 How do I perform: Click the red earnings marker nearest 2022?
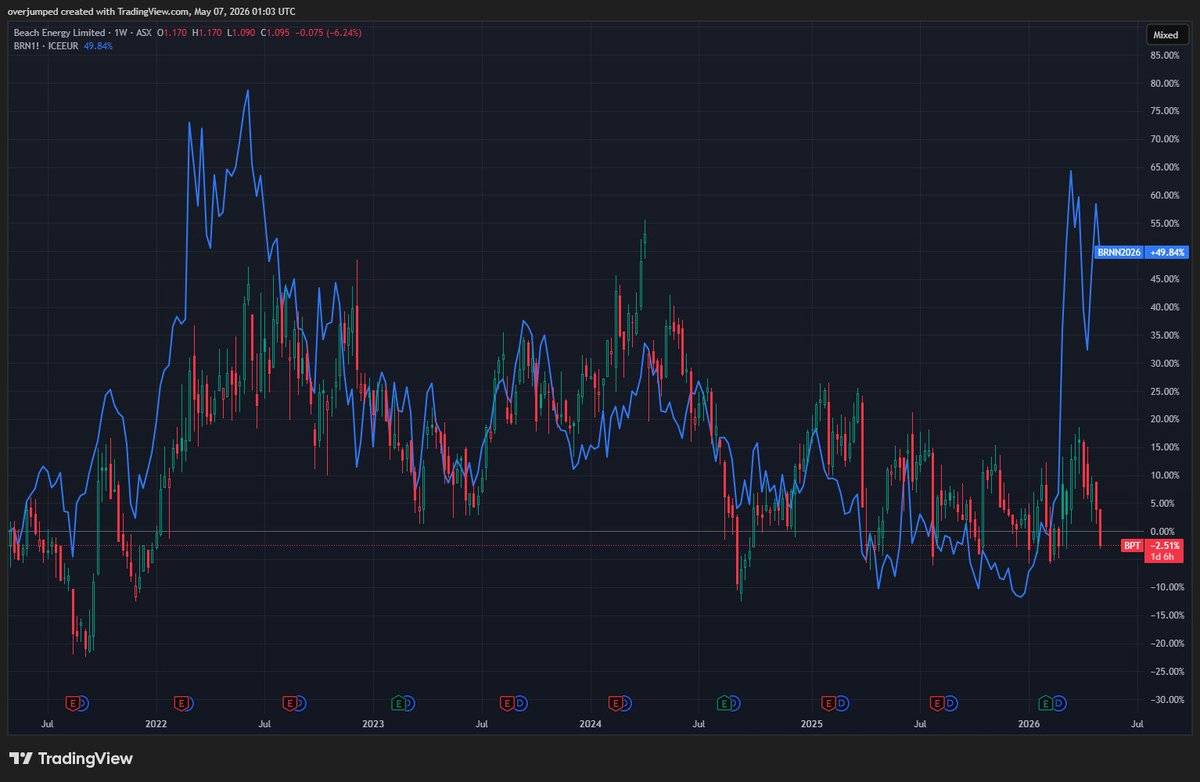tap(181, 703)
